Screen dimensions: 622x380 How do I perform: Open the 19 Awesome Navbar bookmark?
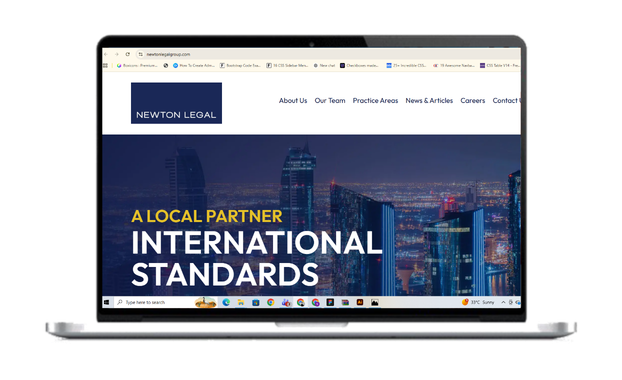coord(454,65)
